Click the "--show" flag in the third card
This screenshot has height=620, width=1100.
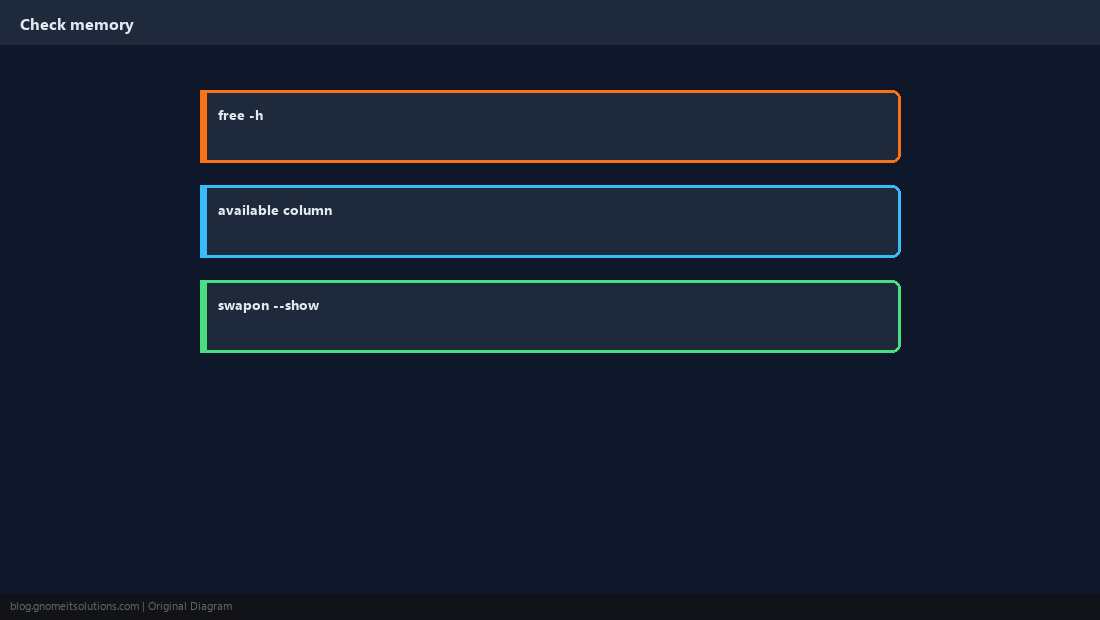click(297, 305)
